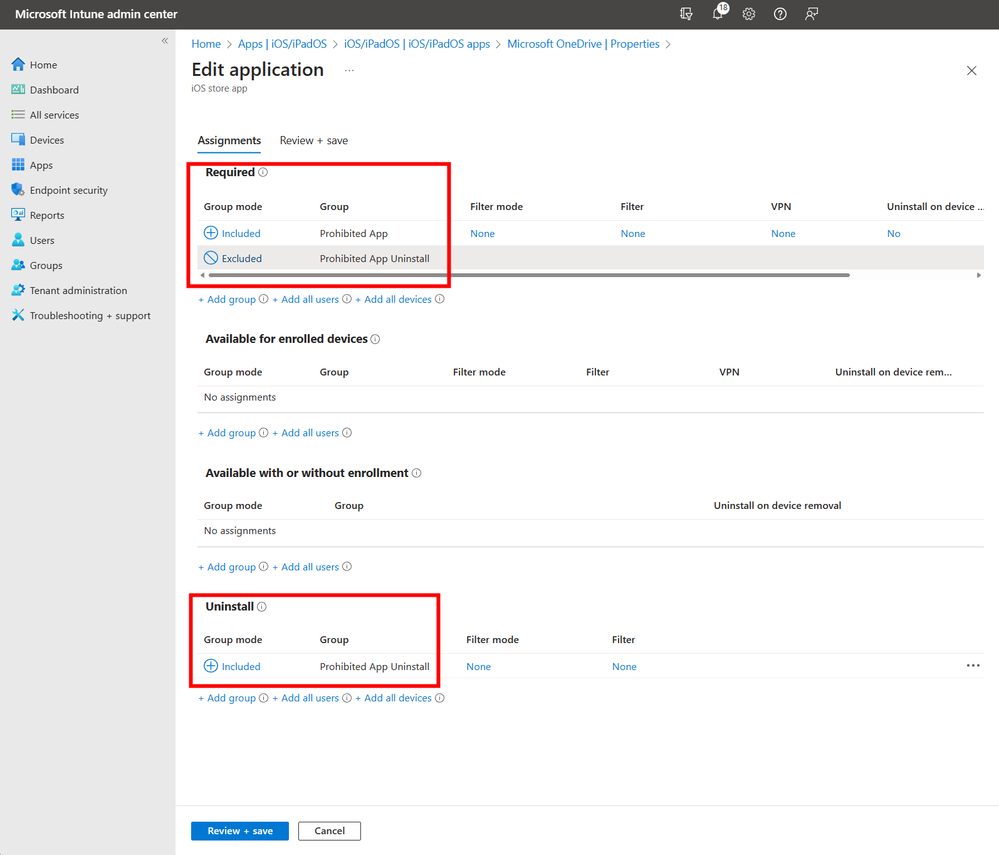Open the settings gear
The width and height of the screenshot is (999, 855).
[749, 14]
